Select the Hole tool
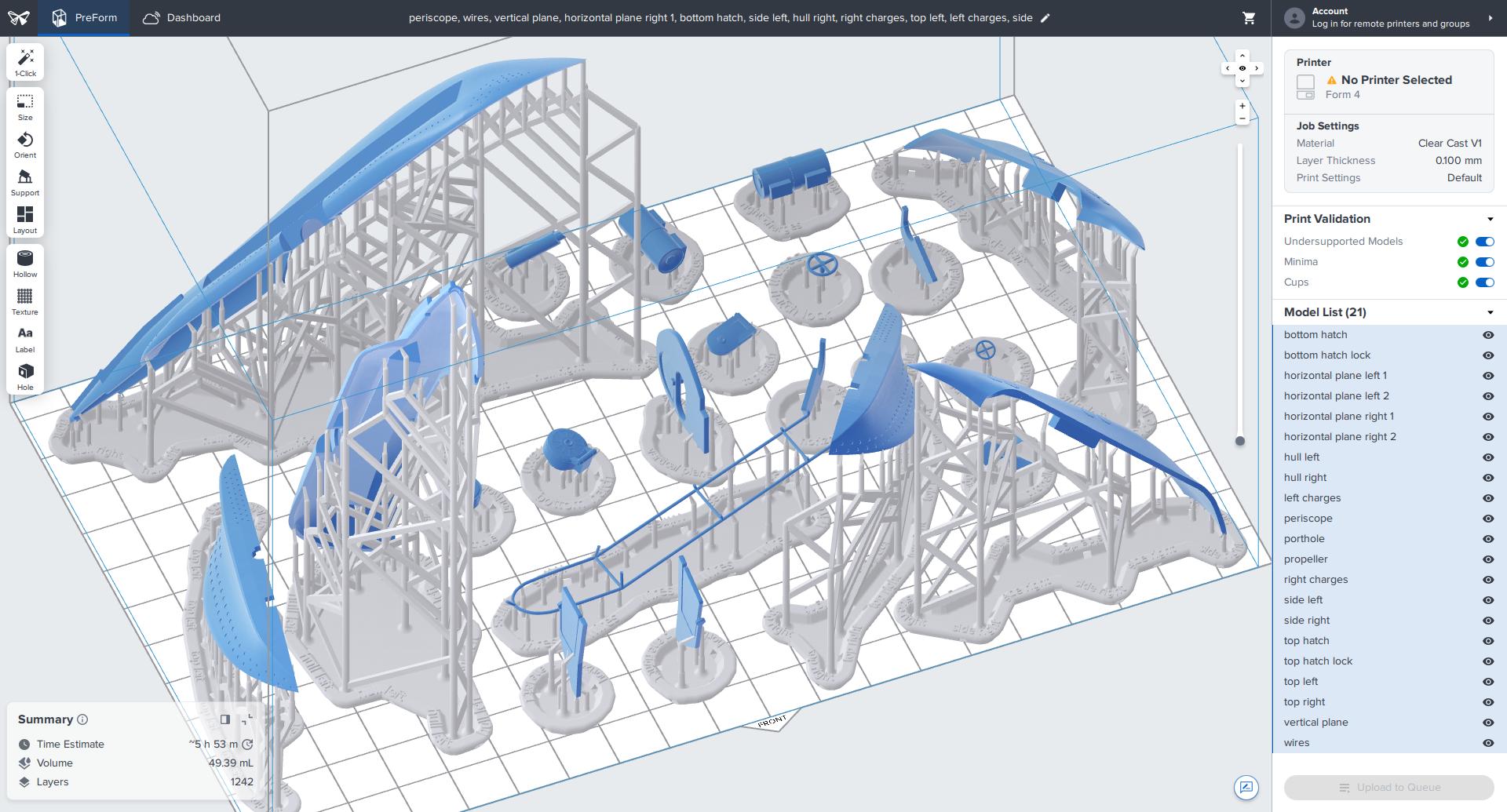1507x812 pixels. coord(25,377)
